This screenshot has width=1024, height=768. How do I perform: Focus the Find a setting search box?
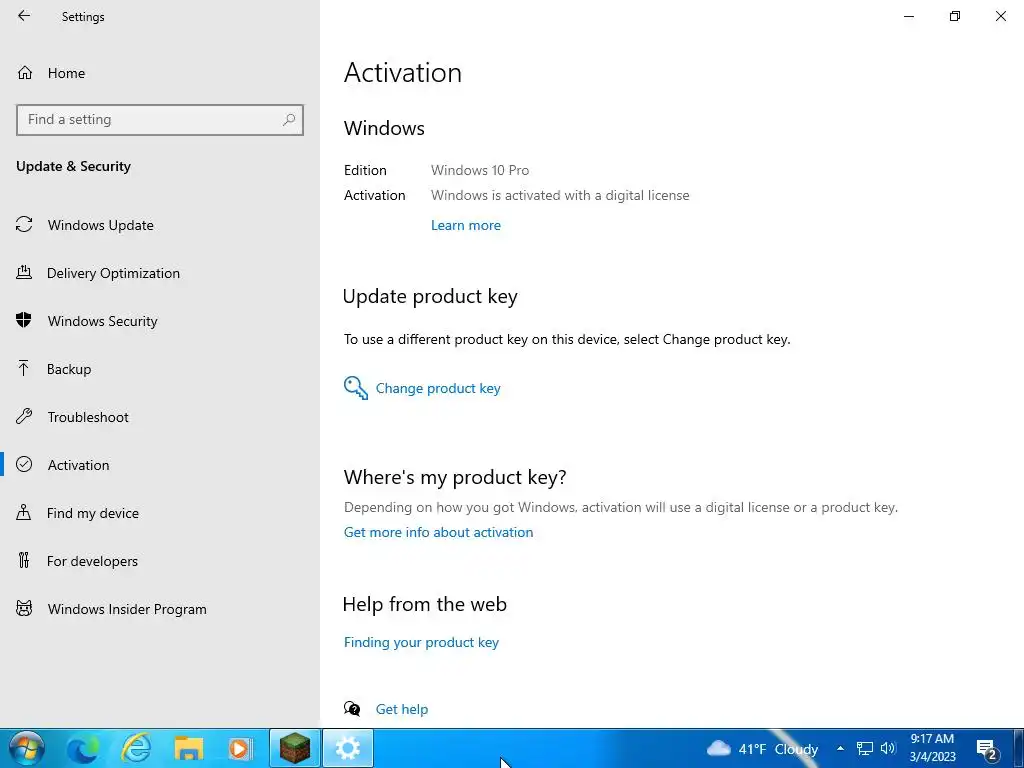160,120
